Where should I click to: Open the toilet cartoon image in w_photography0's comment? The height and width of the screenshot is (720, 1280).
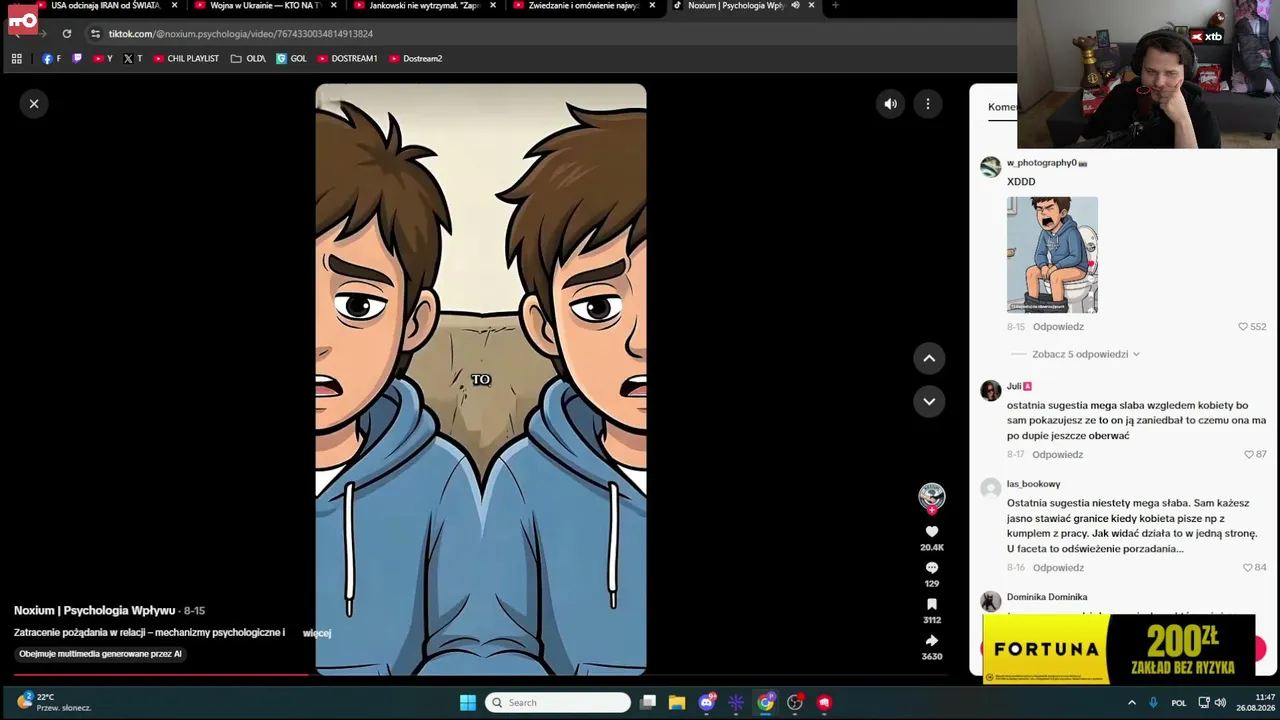1052,255
